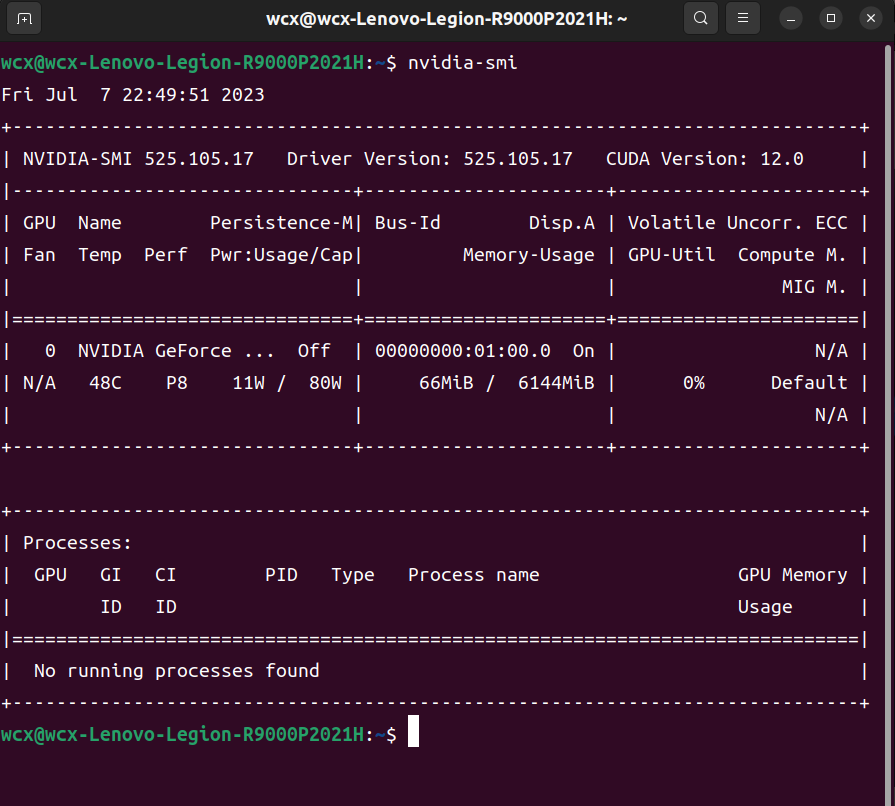Click the Compute M. header
The image size is (895, 806).
[792, 255]
